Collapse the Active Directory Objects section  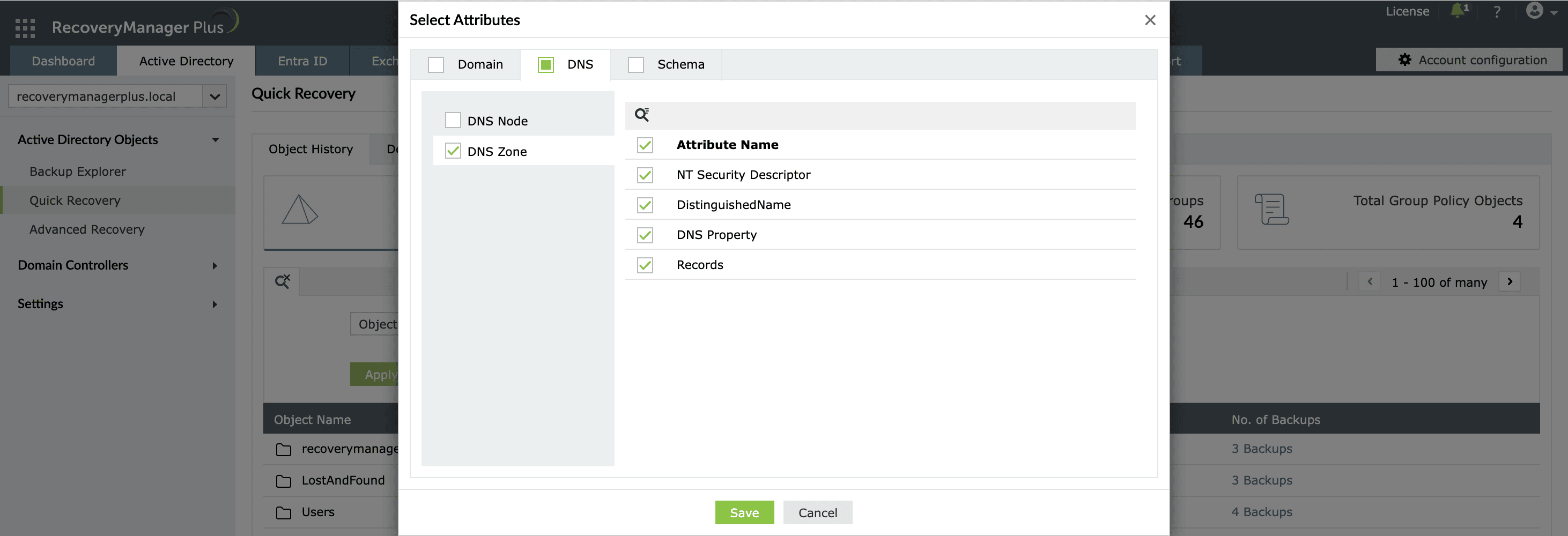point(216,139)
